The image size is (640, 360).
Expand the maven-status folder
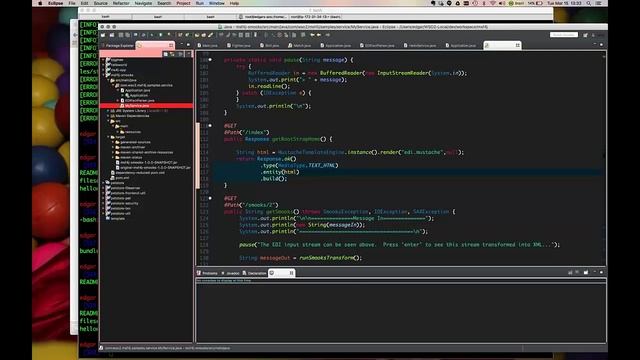(x=113, y=157)
